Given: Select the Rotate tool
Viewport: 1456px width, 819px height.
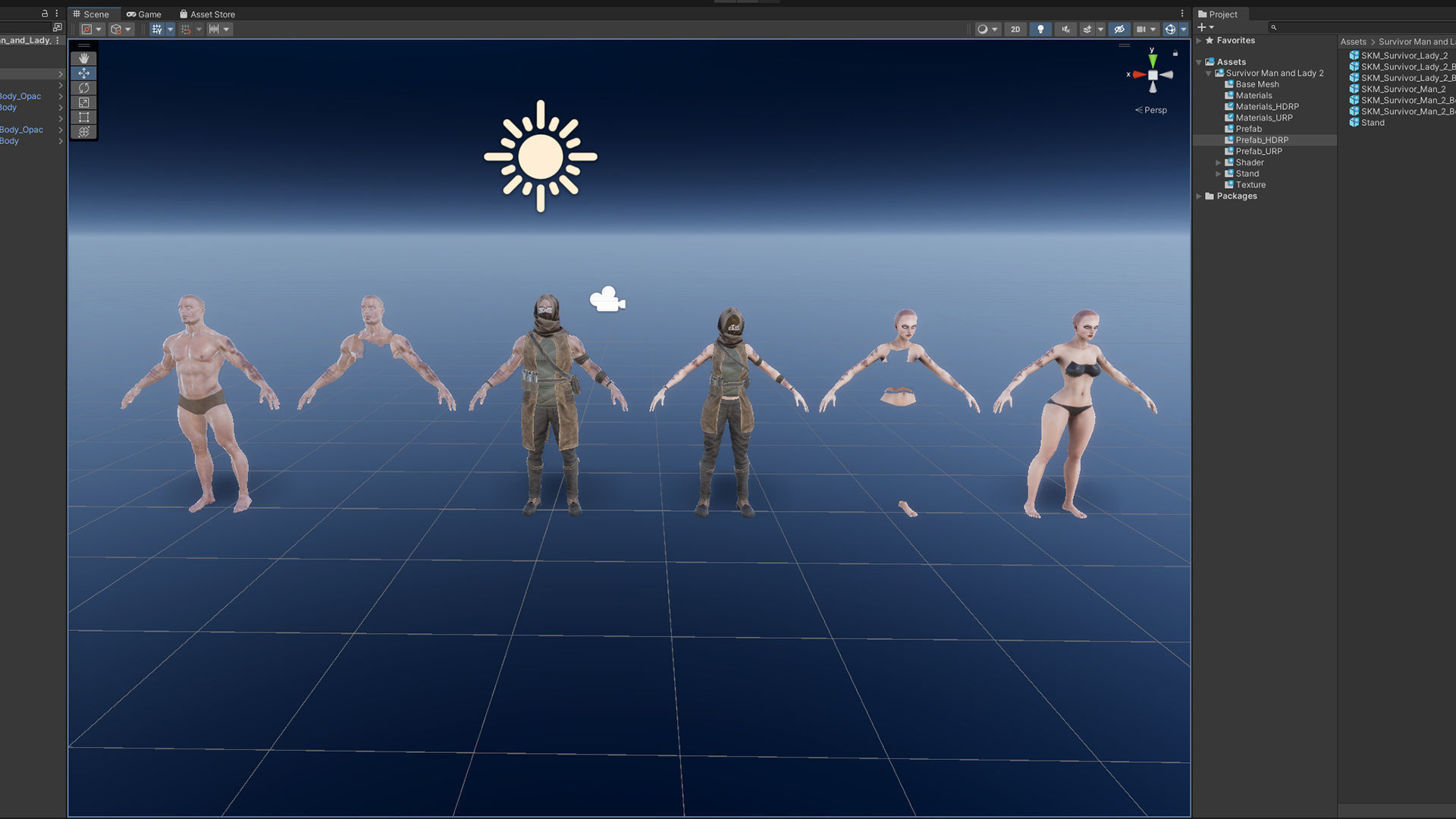Looking at the screenshot, I should (x=83, y=88).
